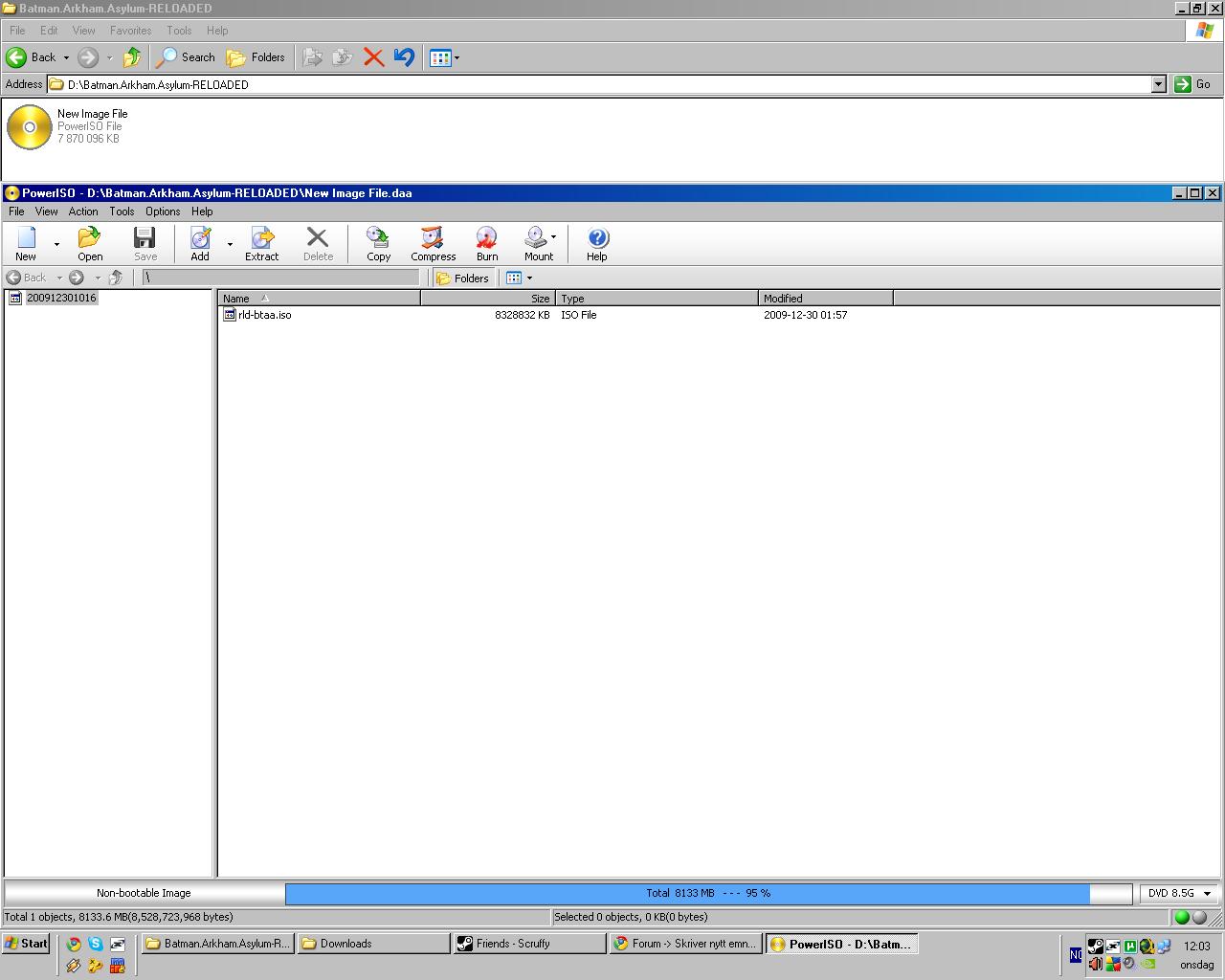The width and height of the screenshot is (1225, 980).
Task: Click the Total 8133 MB capacity bar
Action: click(708, 893)
